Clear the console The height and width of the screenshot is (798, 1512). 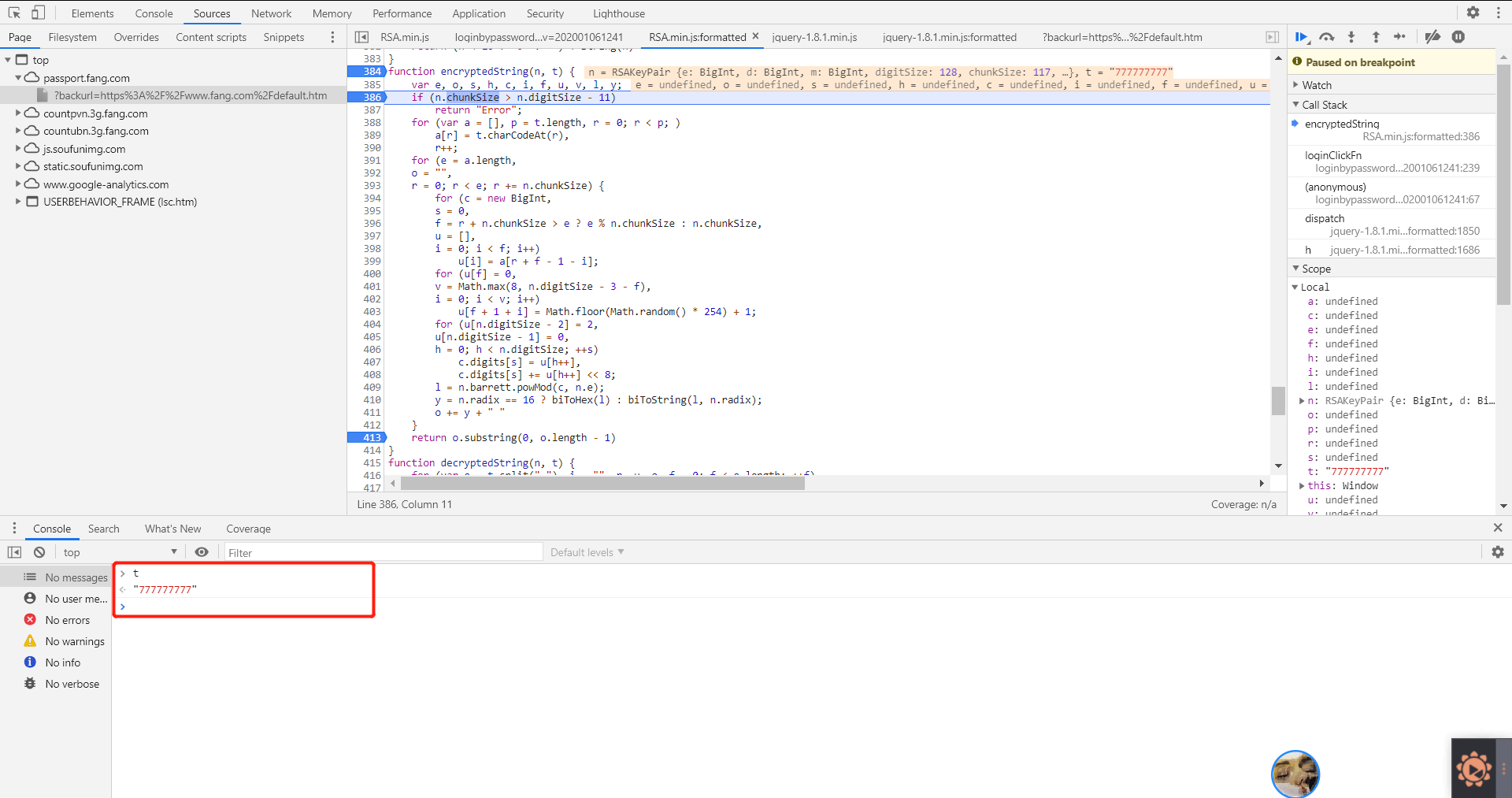click(39, 551)
